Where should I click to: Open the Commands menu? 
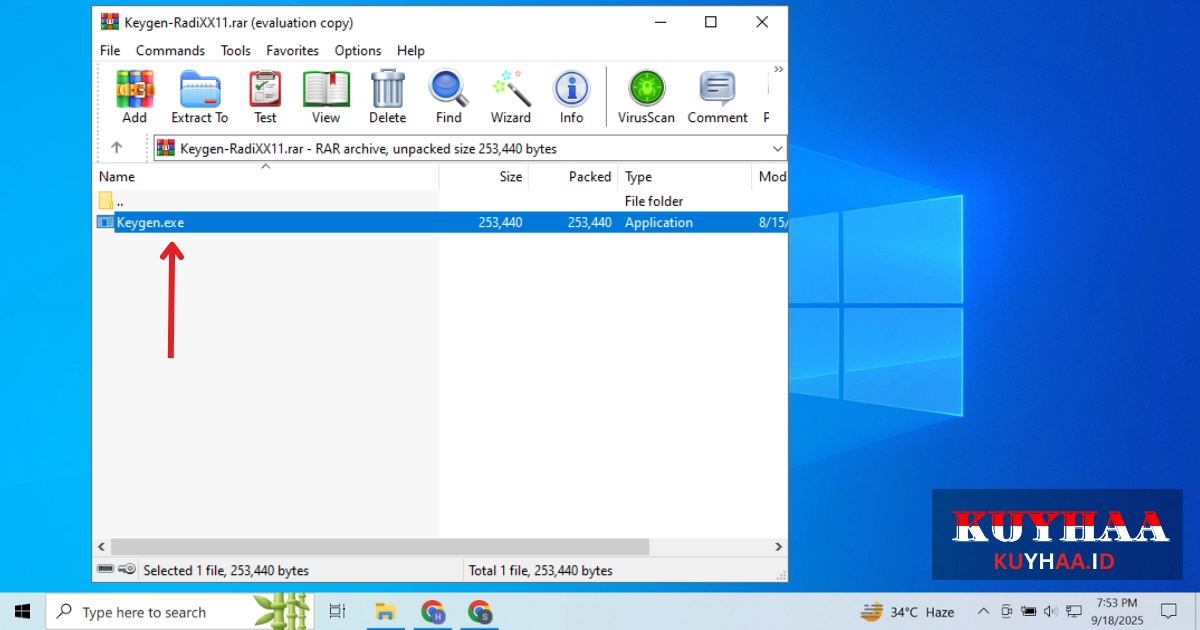(x=170, y=50)
